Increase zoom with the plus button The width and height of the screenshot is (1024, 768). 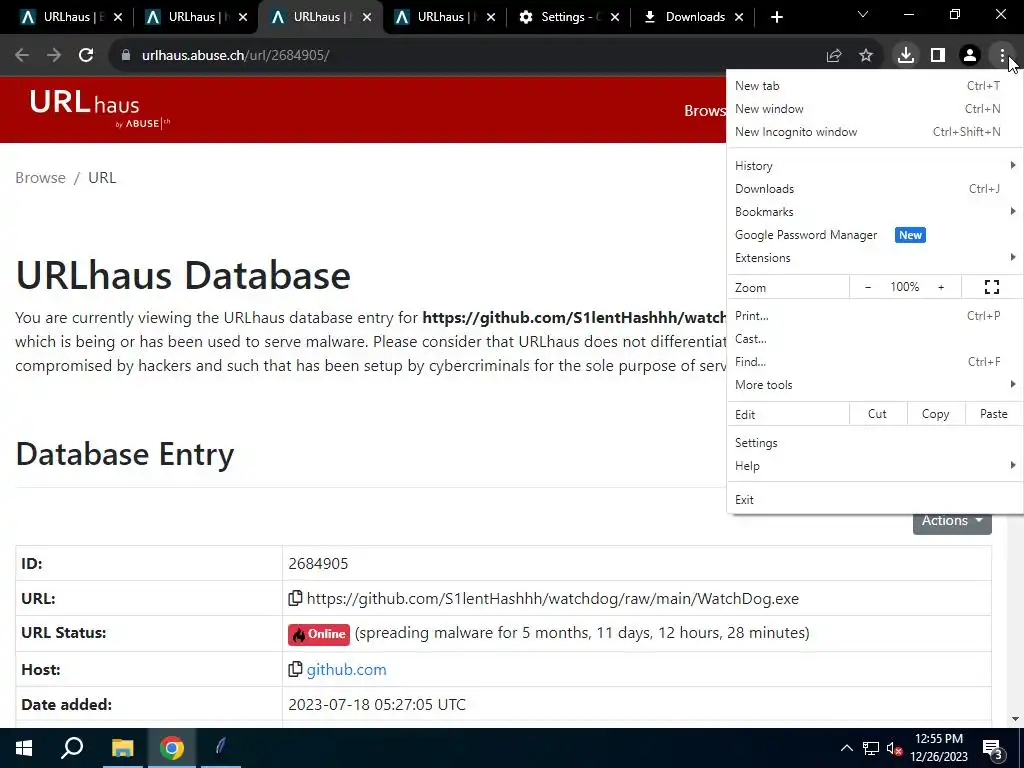pyautogui.click(x=941, y=287)
